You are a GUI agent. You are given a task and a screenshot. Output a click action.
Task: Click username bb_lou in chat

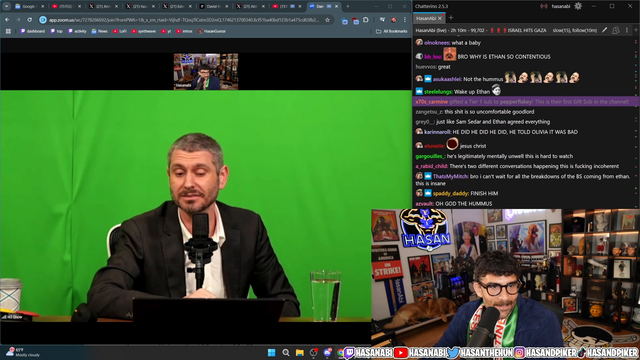coord(433,57)
